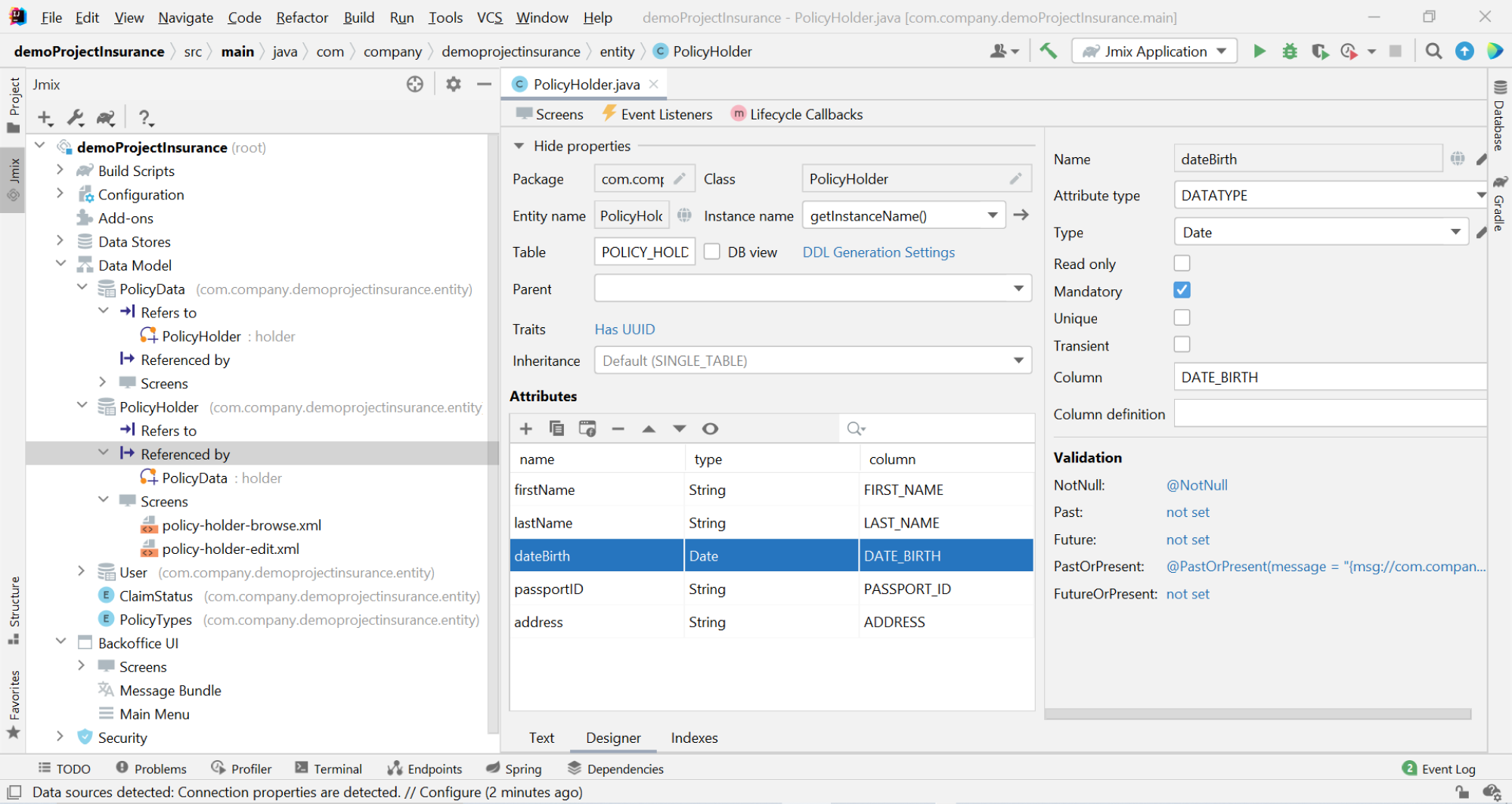This screenshot has width=1512, height=804.
Task: Open Jmix settings wrench icon
Action: (75, 118)
